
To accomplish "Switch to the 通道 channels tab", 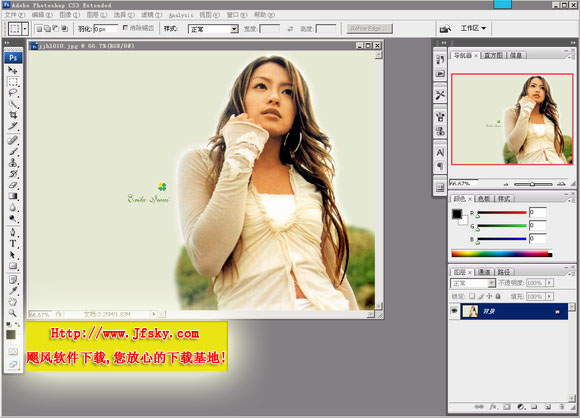I will click(x=484, y=272).
